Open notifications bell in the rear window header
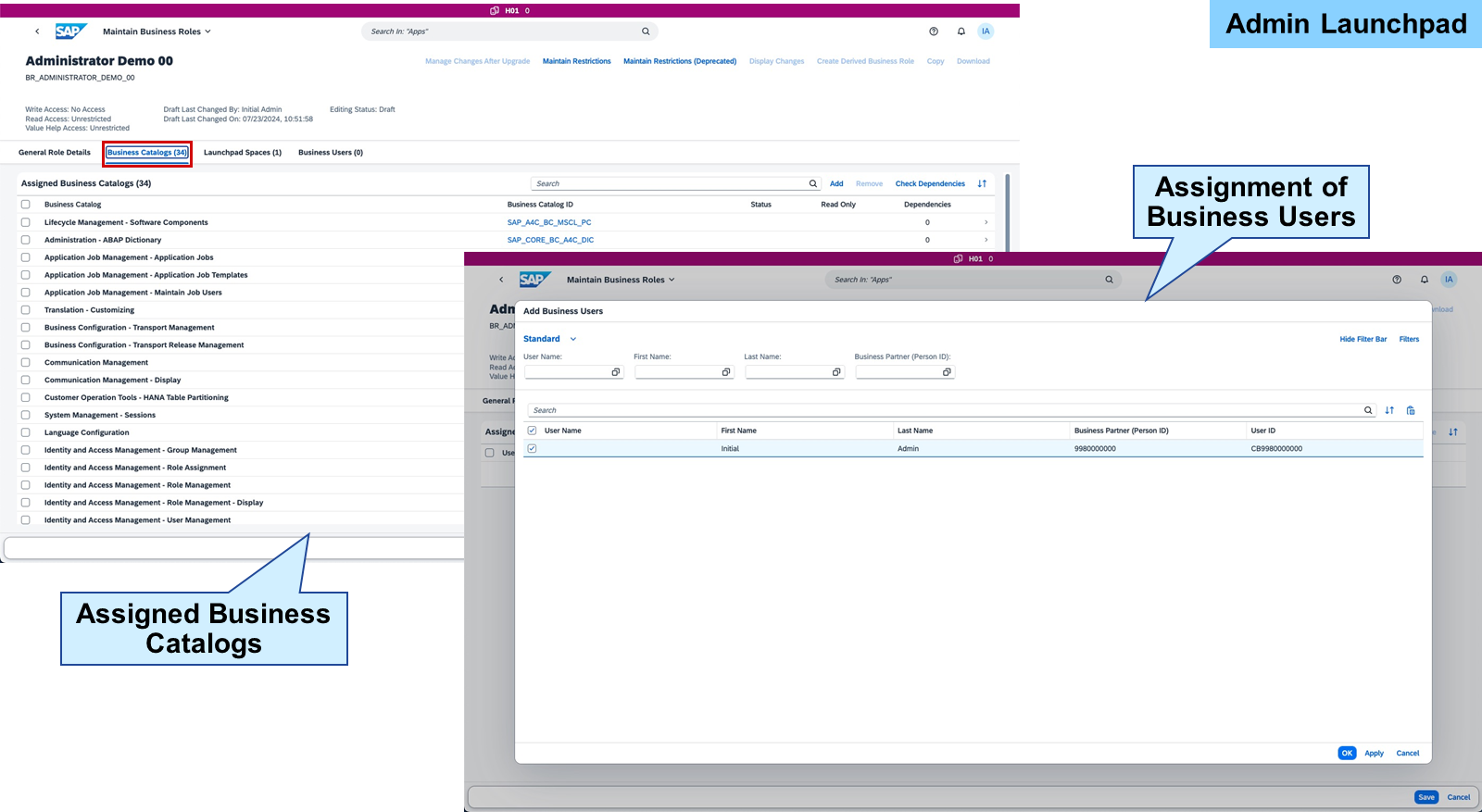The image size is (1482, 812). click(x=961, y=31)
